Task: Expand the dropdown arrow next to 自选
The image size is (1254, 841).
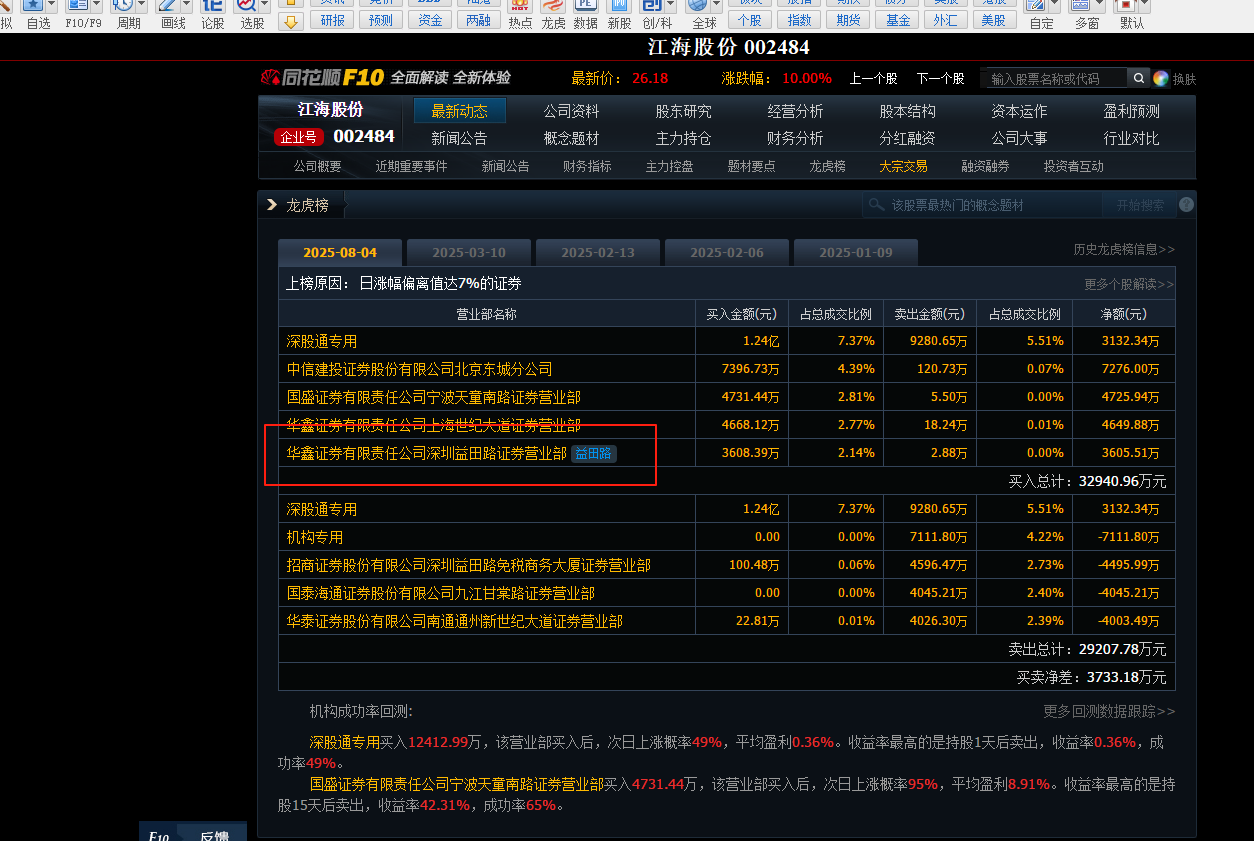Action: [52, 5]
